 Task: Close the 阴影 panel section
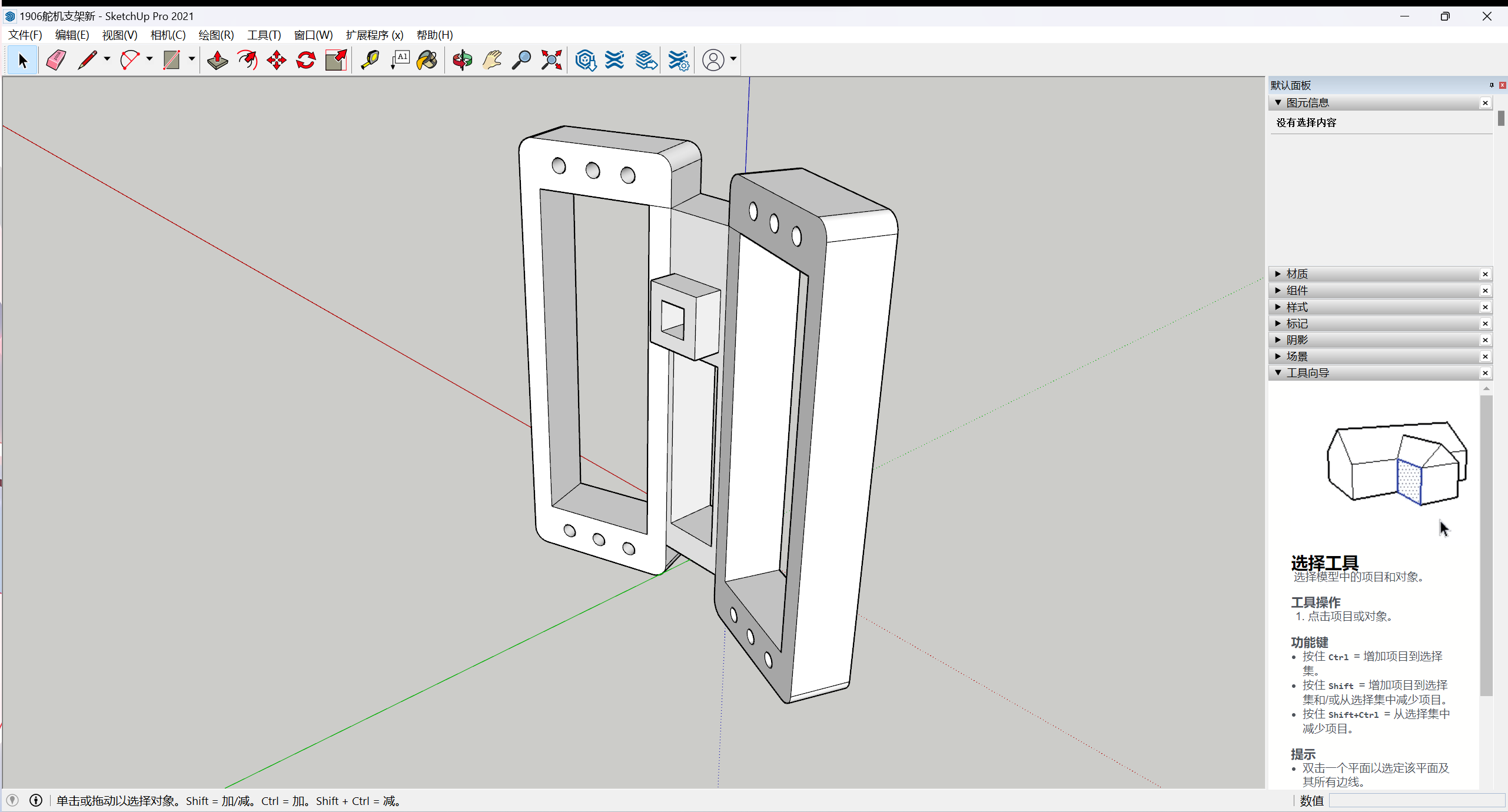(x=1485, y=340)
